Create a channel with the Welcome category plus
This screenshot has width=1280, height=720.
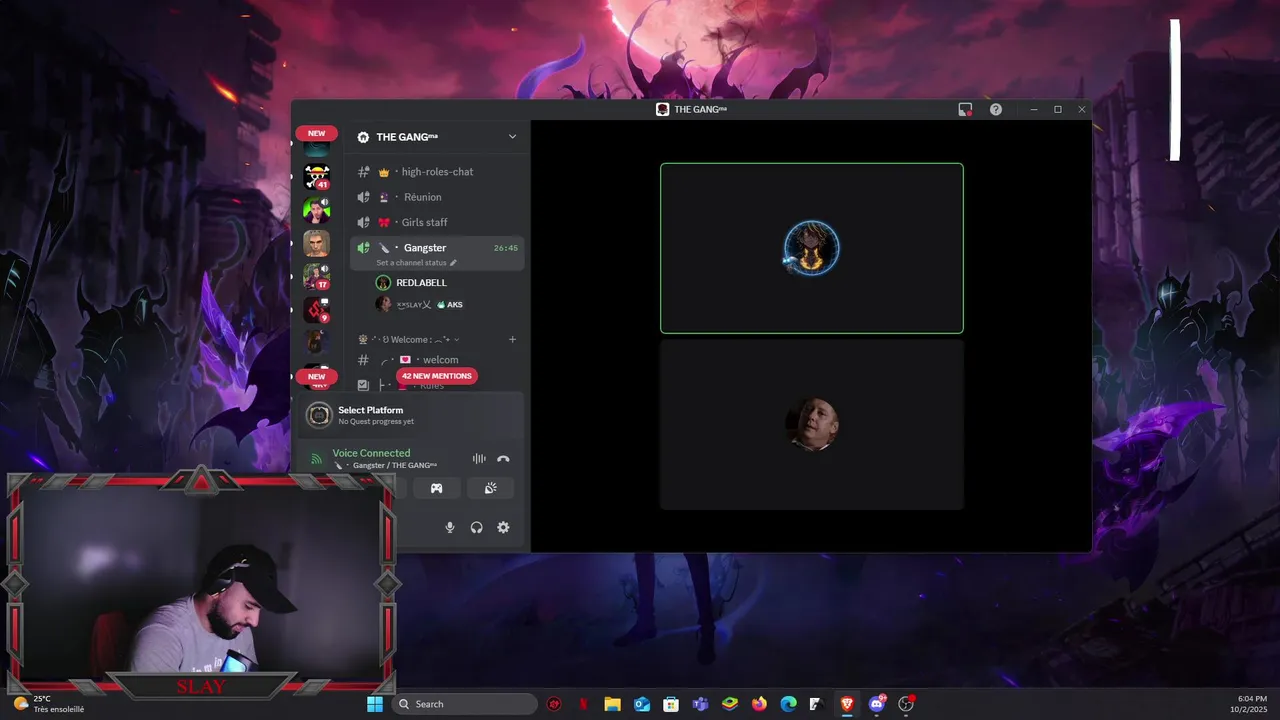(x=512, y=339)
